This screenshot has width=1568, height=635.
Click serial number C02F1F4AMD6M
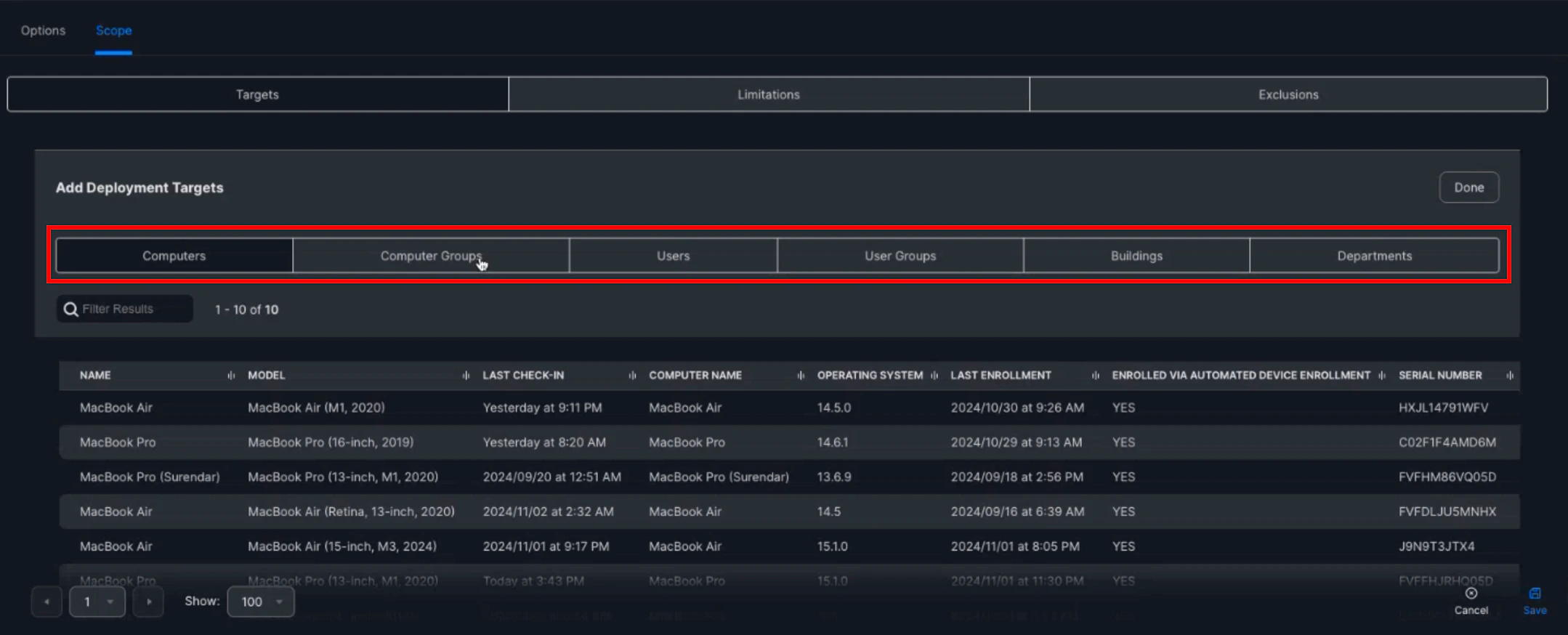pos(1447,442)
